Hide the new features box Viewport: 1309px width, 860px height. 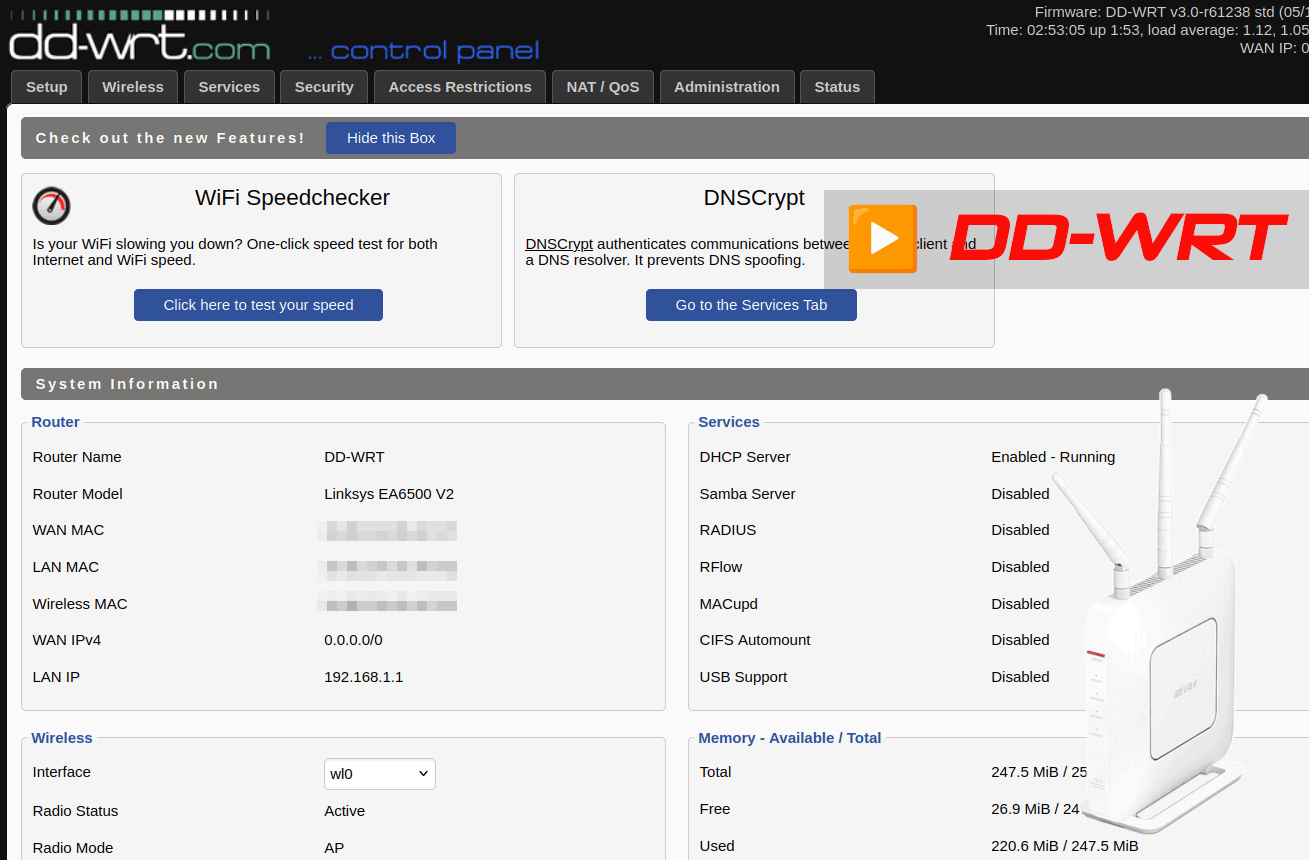390,137
